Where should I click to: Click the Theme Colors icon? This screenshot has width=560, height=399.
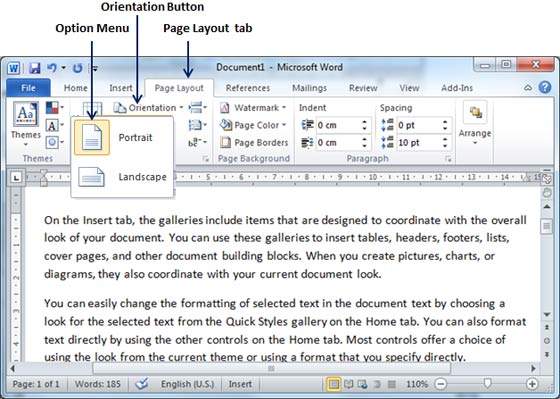(x=52, y=107)
